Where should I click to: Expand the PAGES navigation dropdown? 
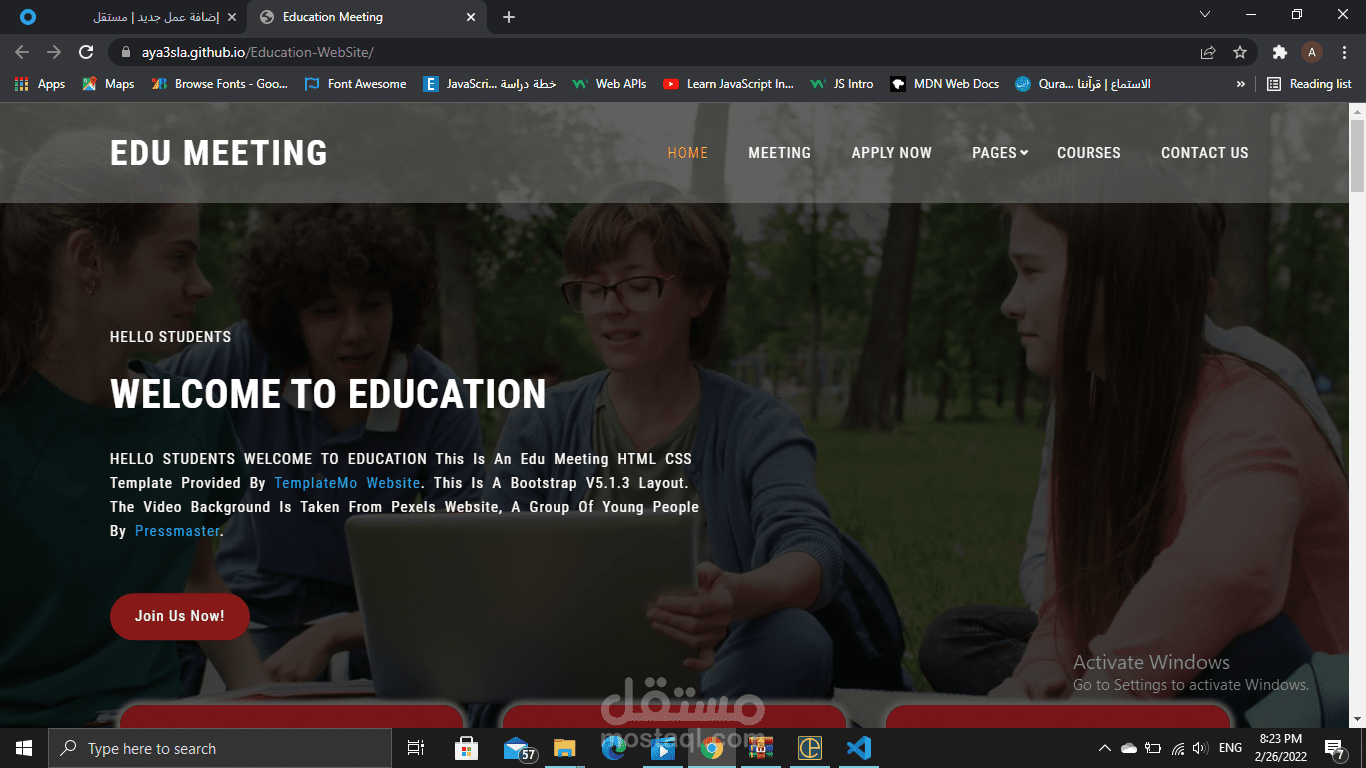(997, 153)
